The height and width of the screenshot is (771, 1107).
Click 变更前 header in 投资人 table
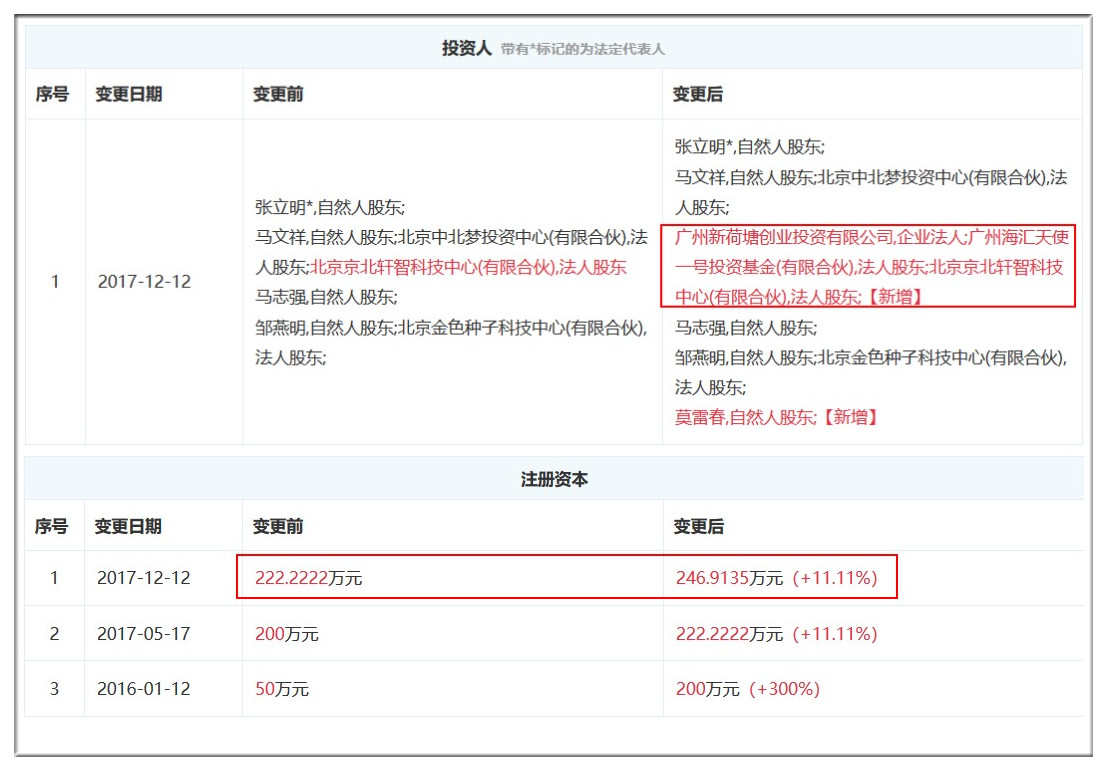coord(278,94)
